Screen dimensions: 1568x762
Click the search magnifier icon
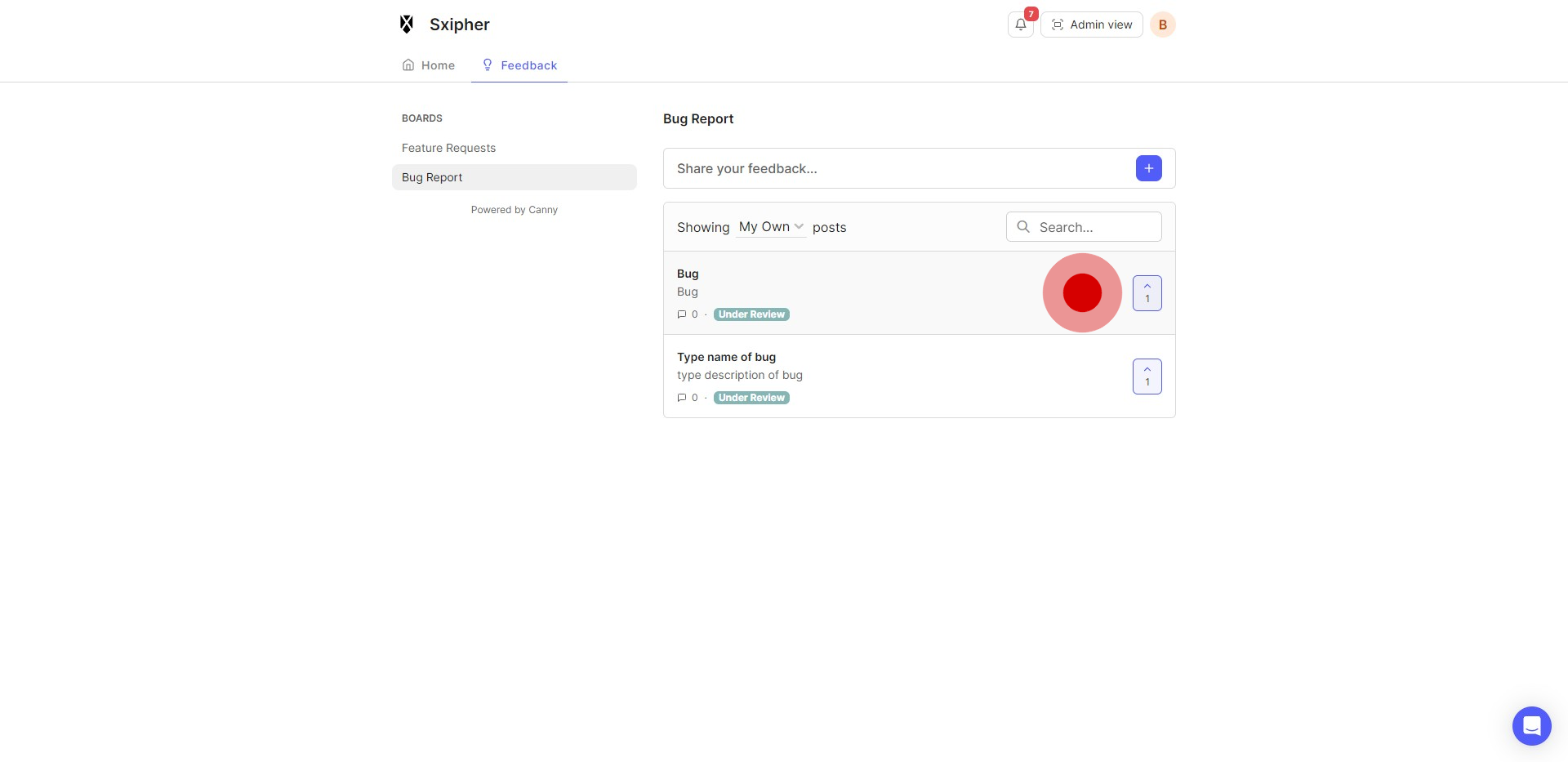tap(1023, 227)
